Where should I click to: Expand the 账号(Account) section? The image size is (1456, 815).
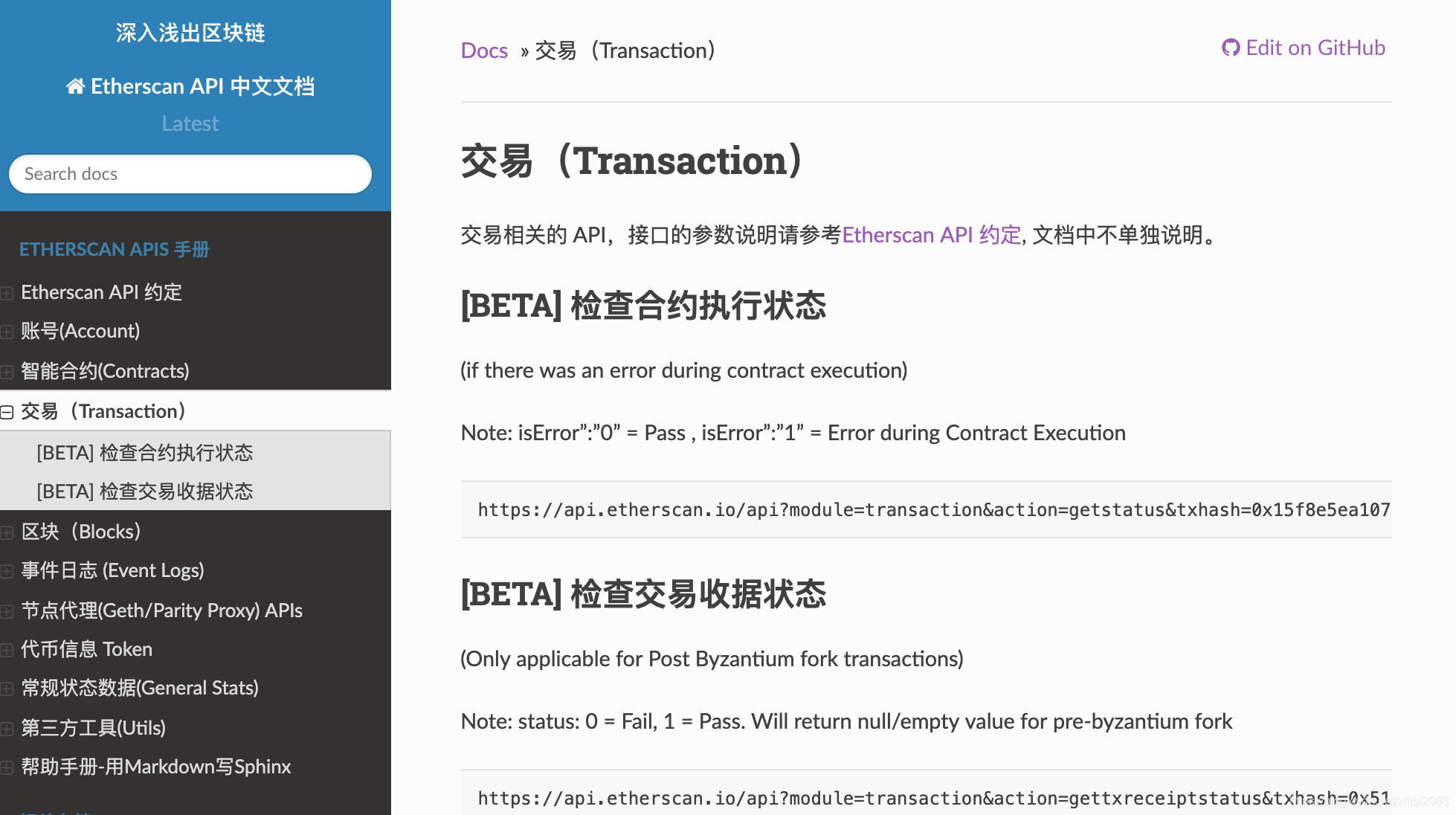[x=7, y=332]
